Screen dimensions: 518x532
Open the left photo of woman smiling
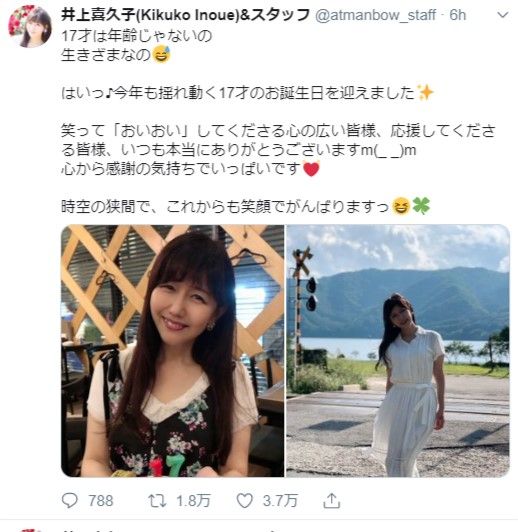tap(173, 350)
